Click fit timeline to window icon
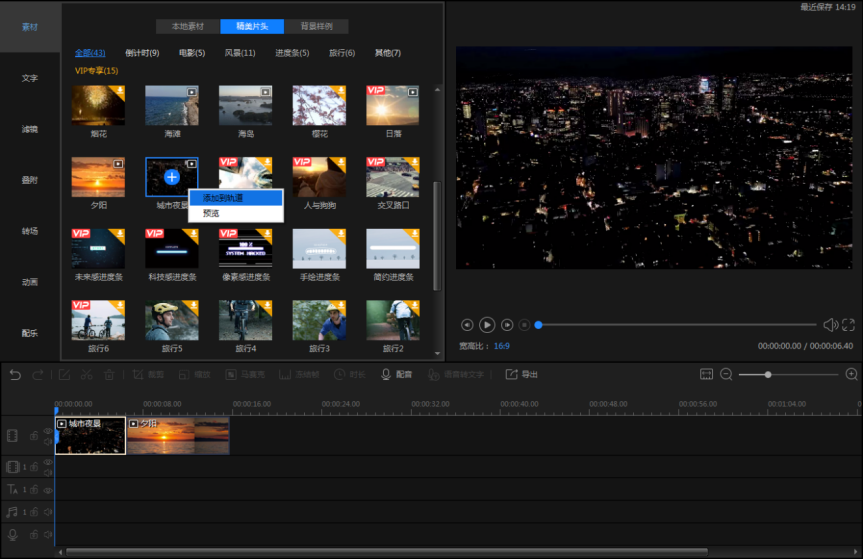Image resolution: width=863 pixels, height=559 pixels. pos(706,375)
